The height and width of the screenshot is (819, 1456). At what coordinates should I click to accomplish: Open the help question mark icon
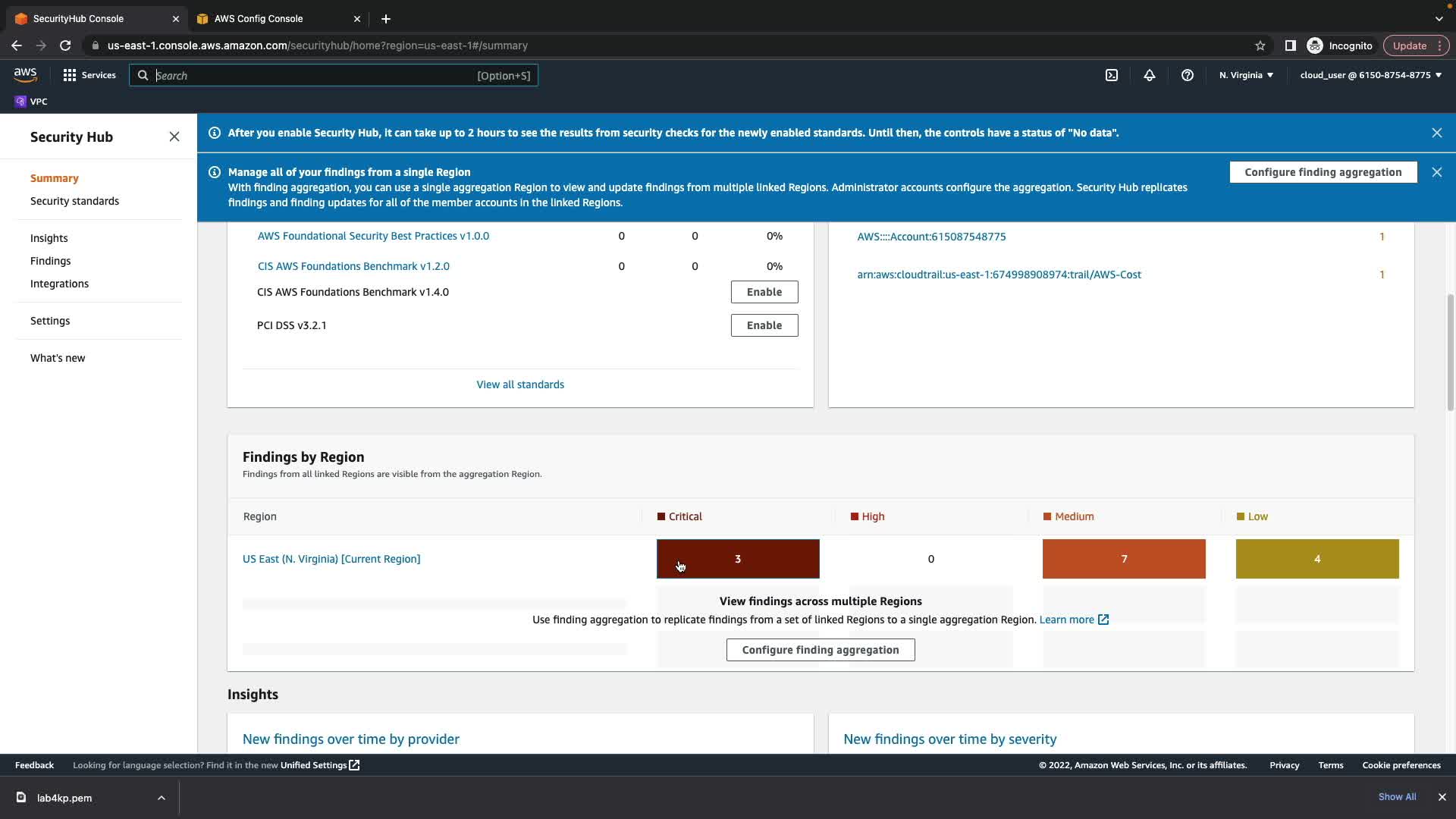click(1188, 75)
